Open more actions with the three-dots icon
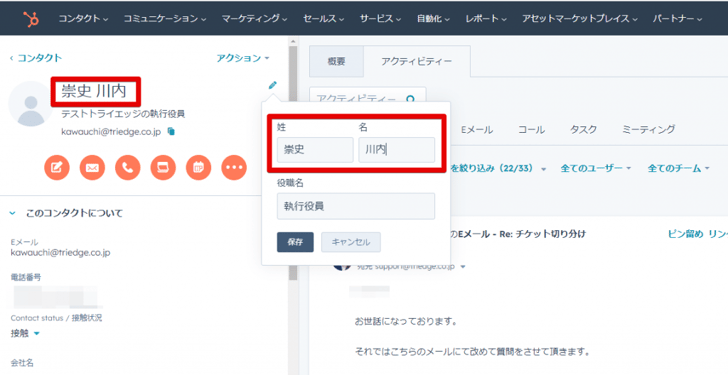 (x=234, y=168)
